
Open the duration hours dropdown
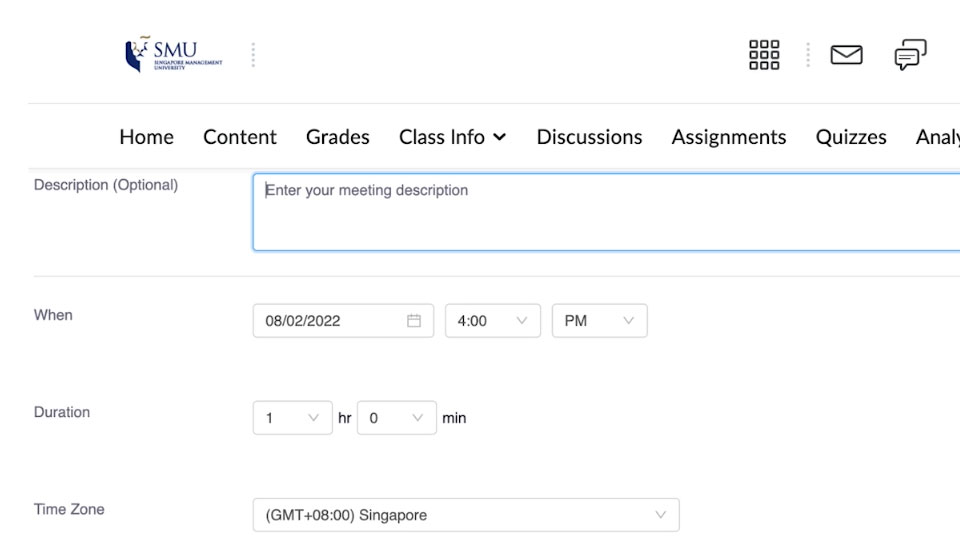pyautogui.click(x=293, y=418)
